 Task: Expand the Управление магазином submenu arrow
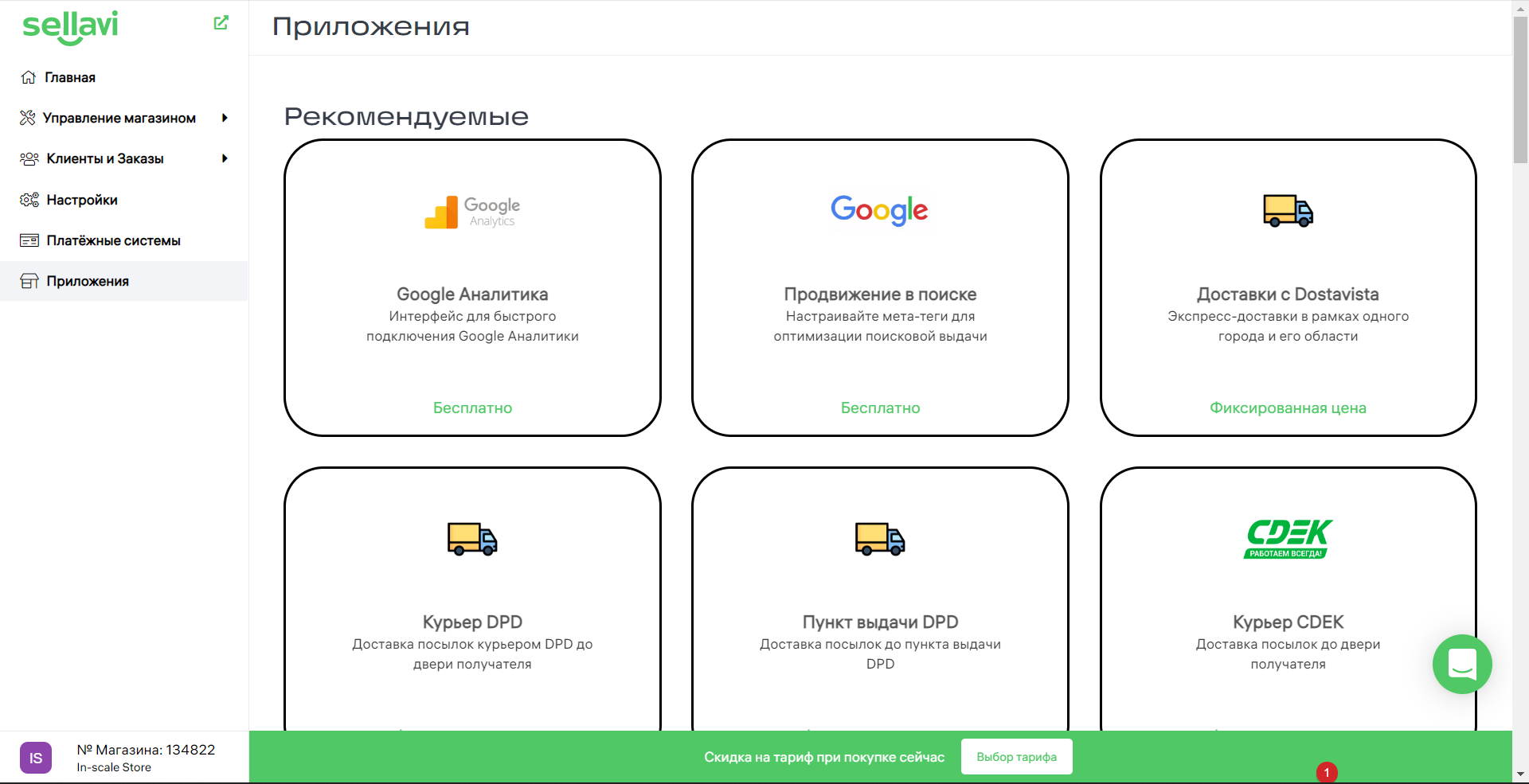(x=225, y=118)
